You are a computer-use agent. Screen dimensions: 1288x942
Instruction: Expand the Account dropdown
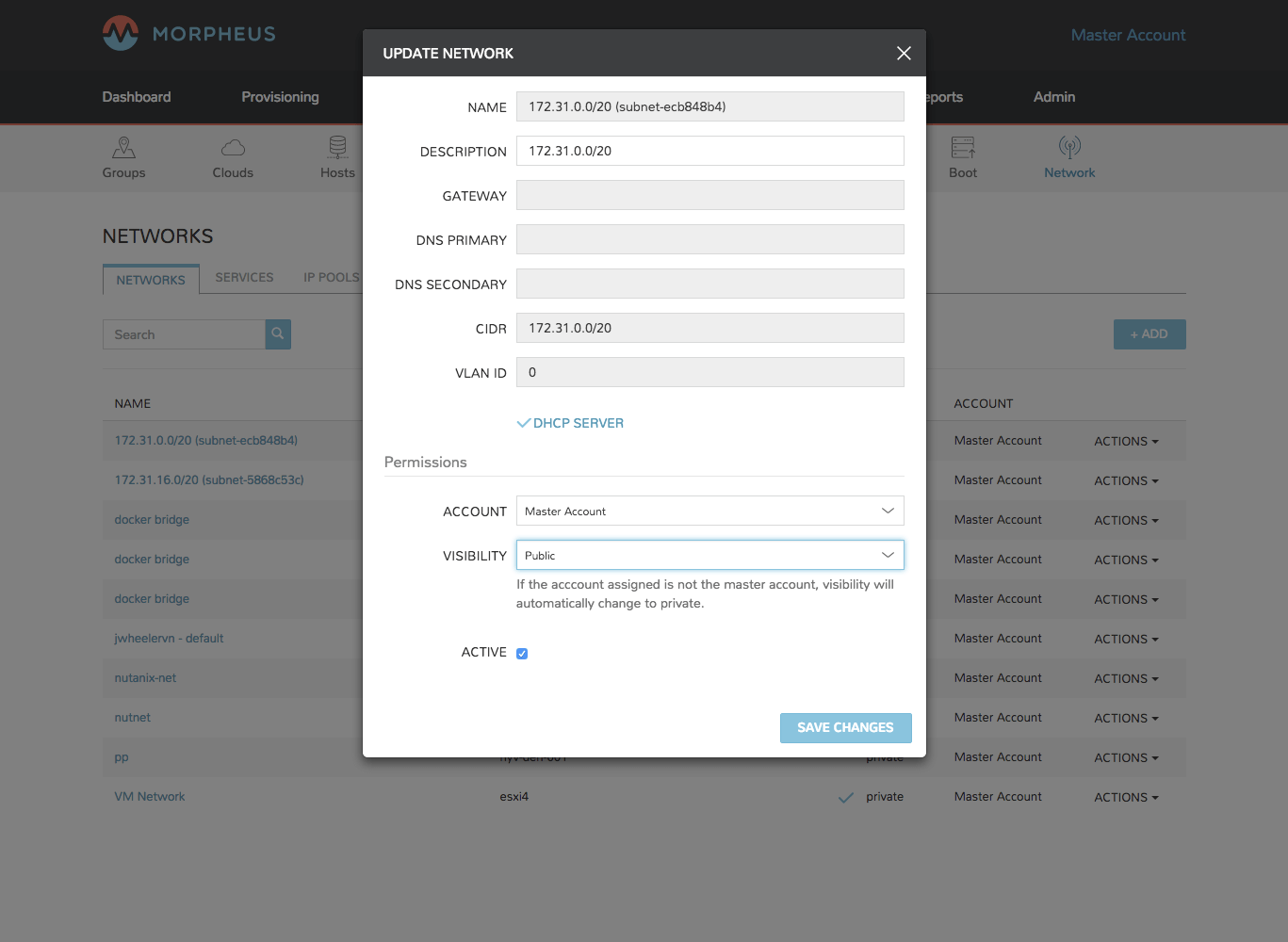(709, 511)
